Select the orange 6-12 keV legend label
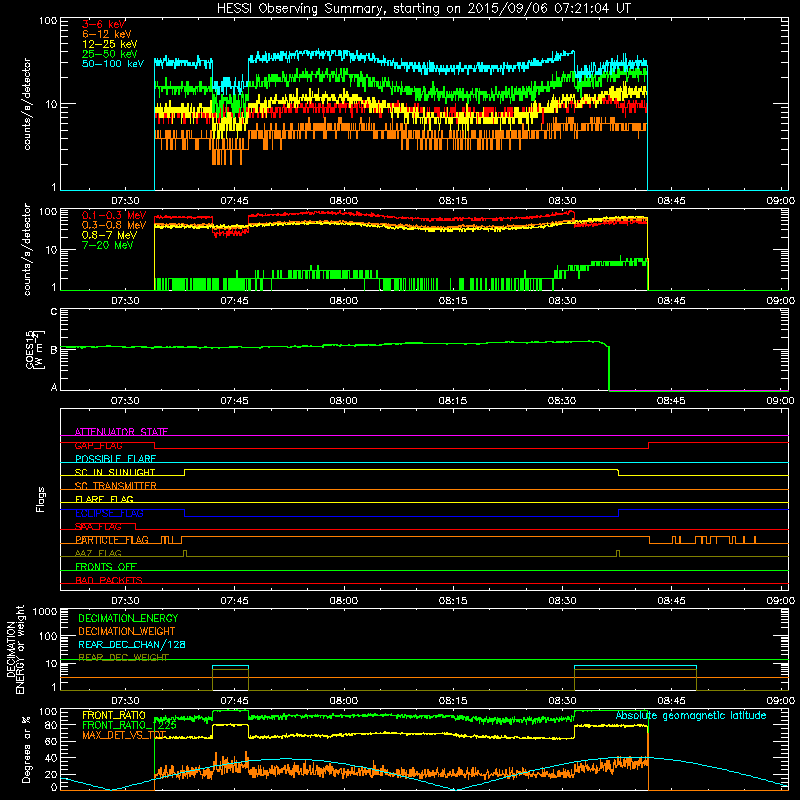 click(x=106, y=34)
